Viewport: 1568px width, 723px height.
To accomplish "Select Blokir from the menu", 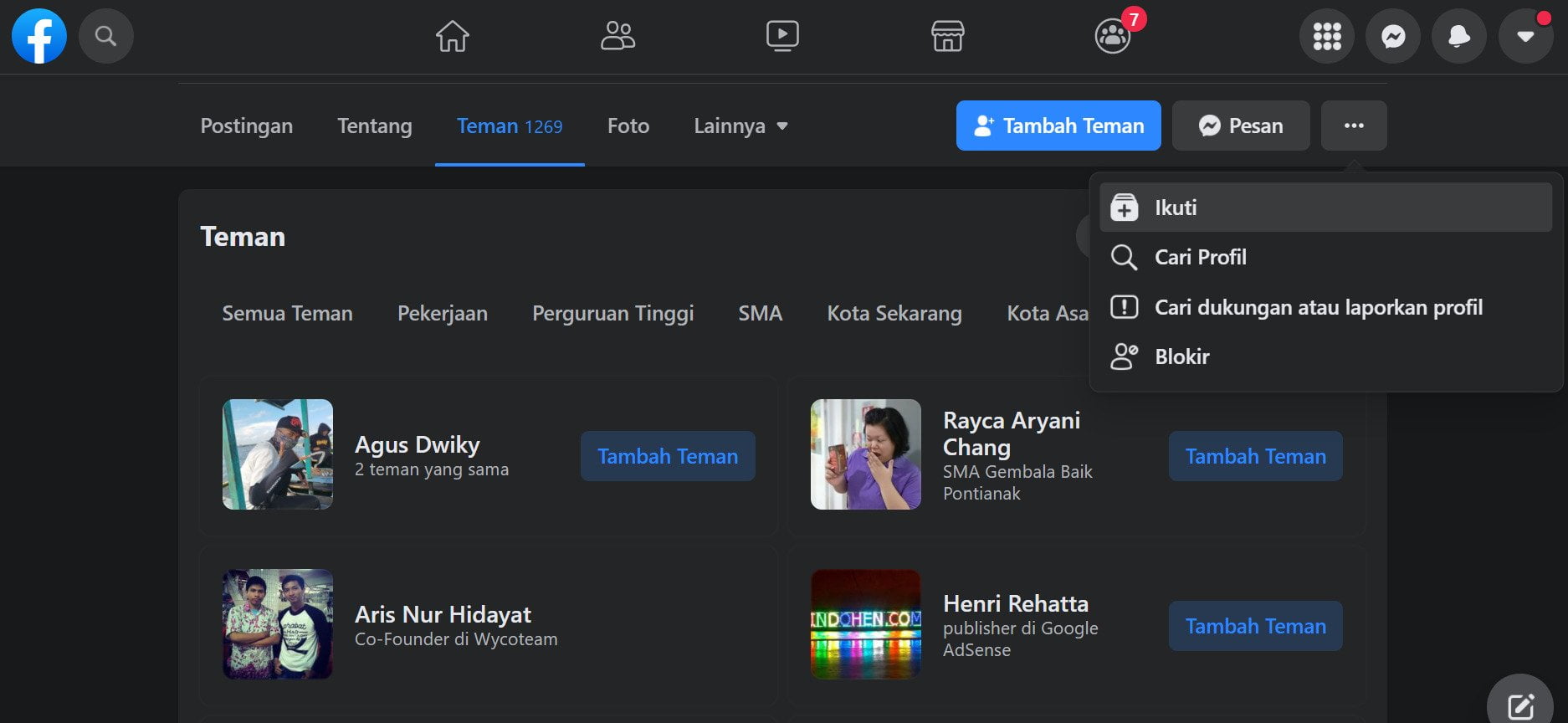I will (1325, 356).
